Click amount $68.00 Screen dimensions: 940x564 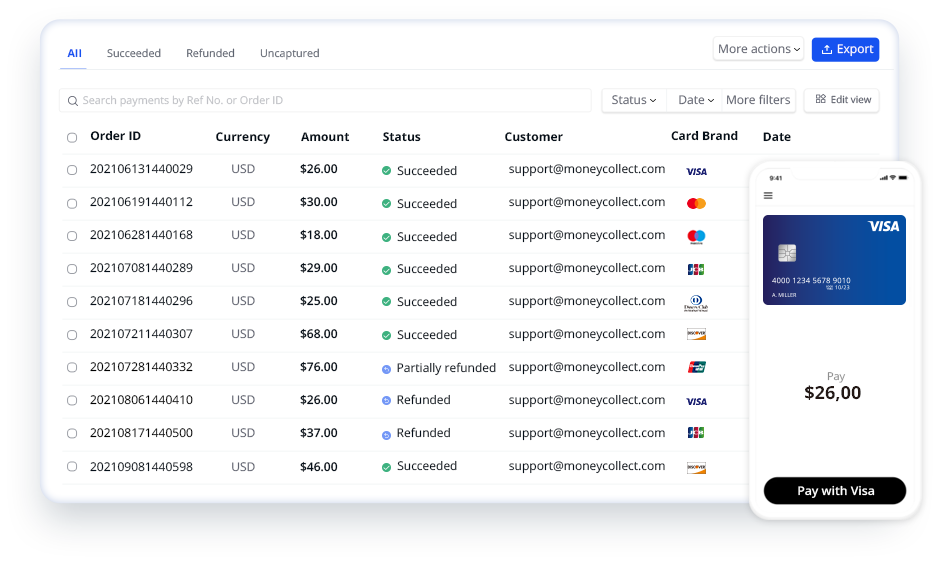(x=319, y=334)
